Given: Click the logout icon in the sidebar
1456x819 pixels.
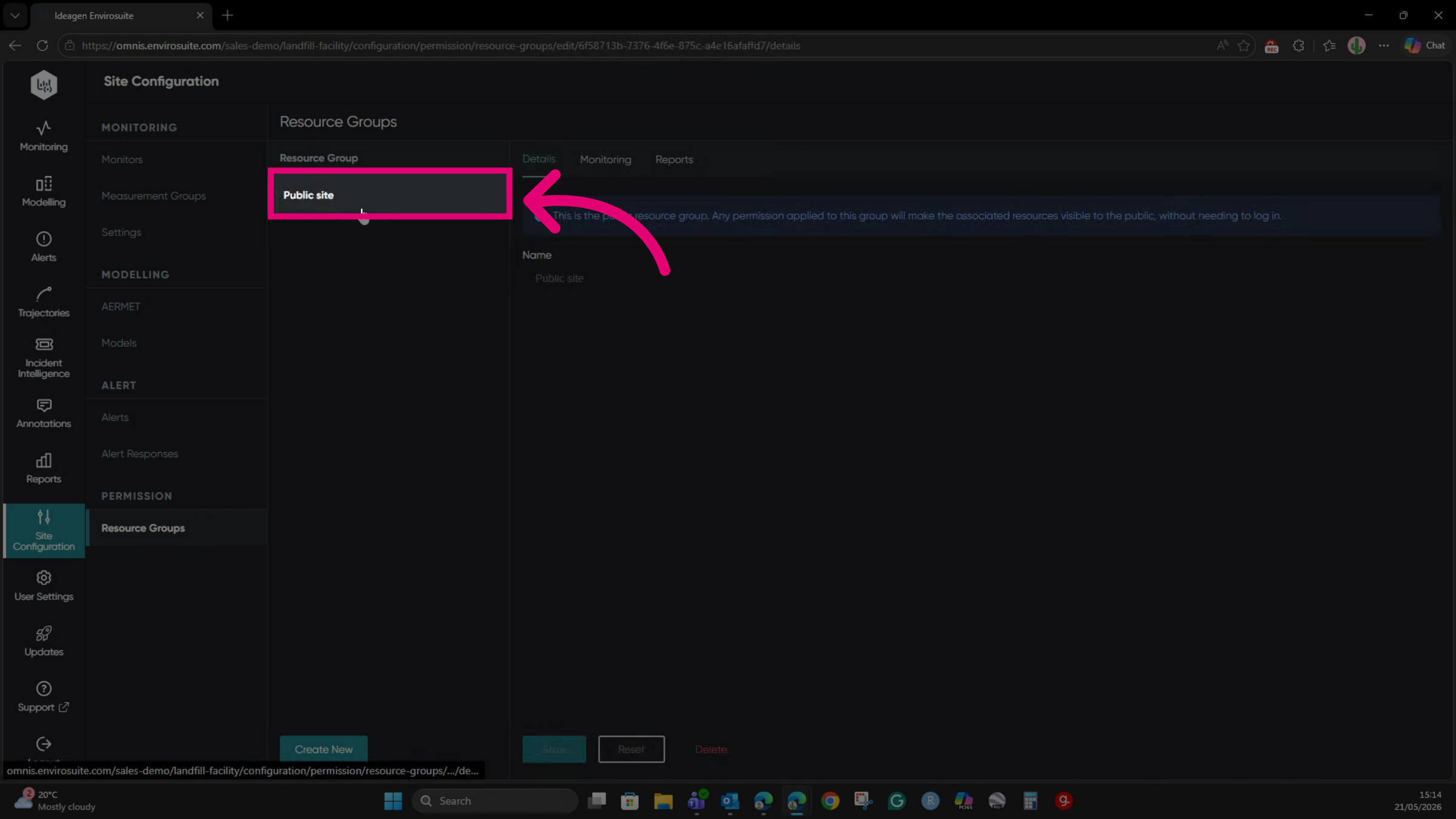Looking at the screenshot, I should [x=44, y=744].
